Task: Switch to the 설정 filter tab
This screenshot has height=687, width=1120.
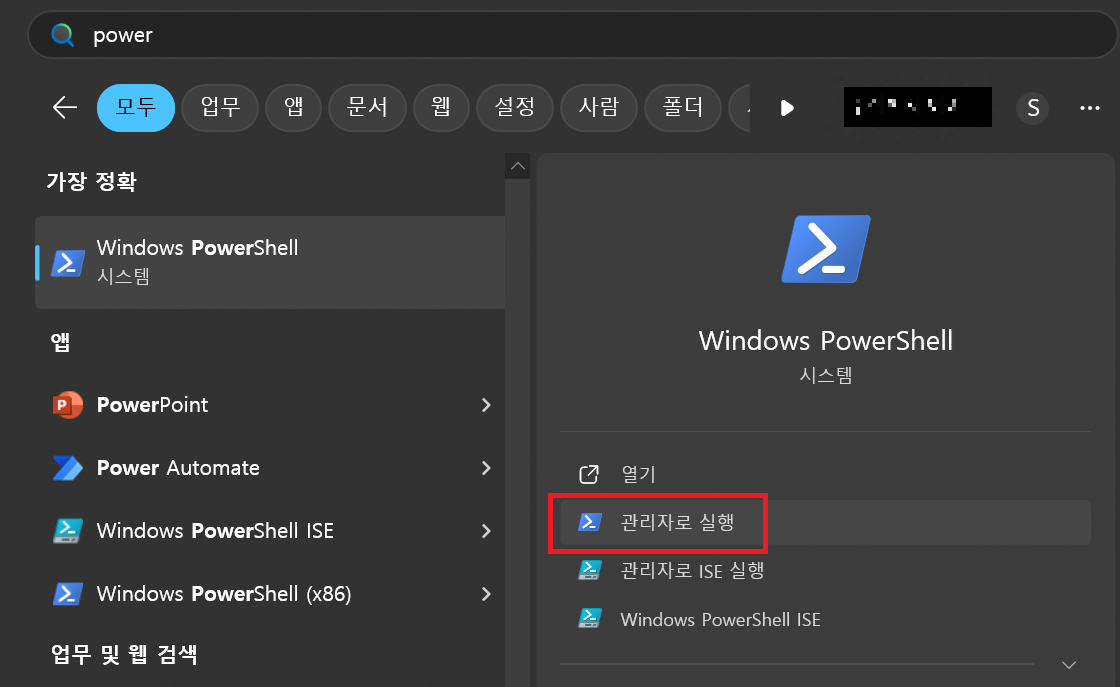Action: [515, 108]
